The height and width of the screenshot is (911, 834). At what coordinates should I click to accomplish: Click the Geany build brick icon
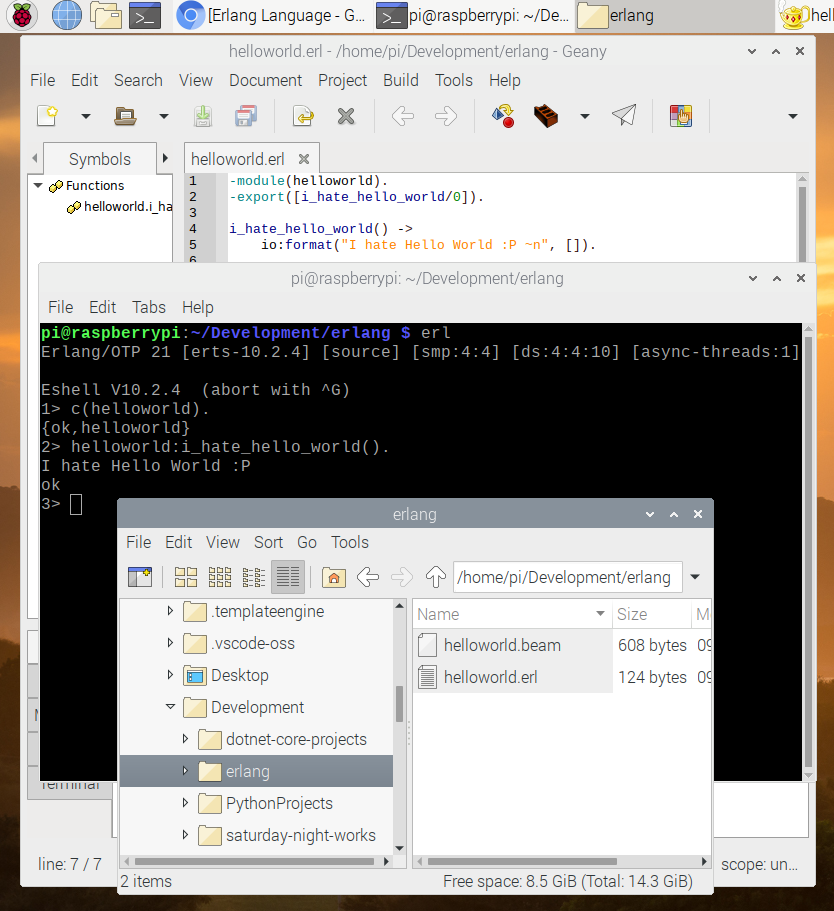point(545,116)
